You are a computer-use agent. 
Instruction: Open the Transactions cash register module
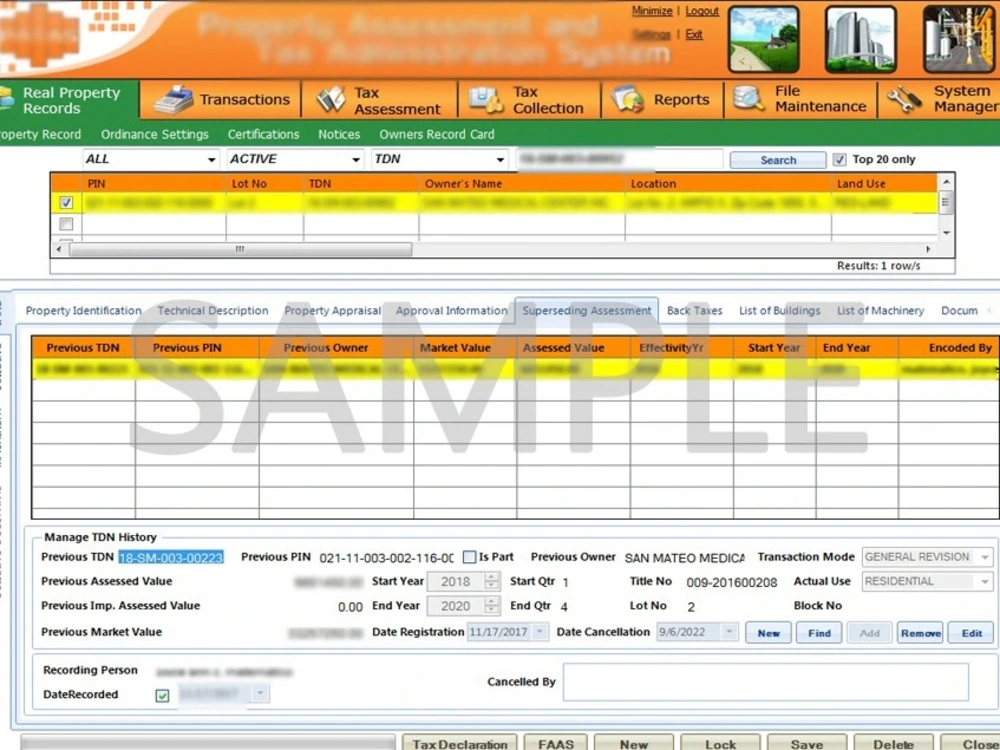[x=221, y=99]
